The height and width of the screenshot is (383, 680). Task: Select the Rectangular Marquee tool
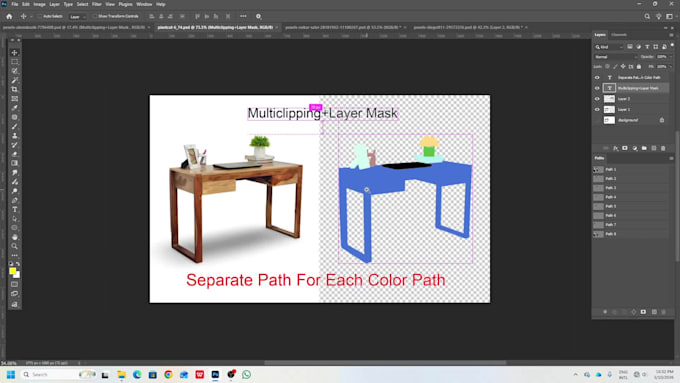14,62
